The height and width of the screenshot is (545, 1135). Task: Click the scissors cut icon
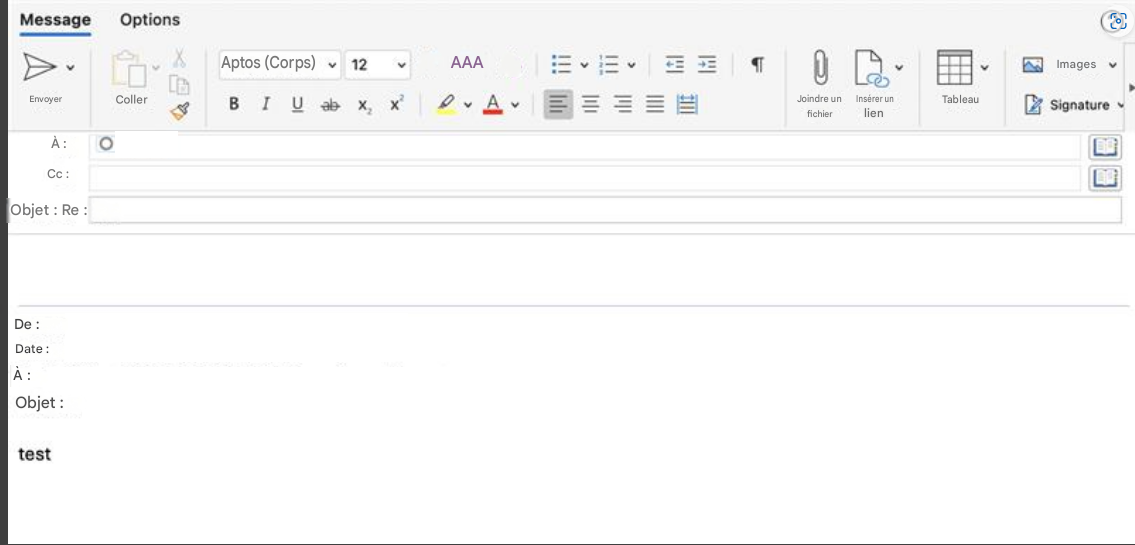[x=180, y=58]
